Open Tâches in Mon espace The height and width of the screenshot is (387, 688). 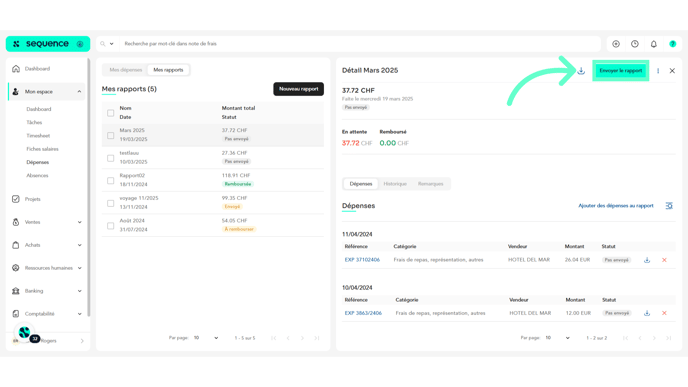(x=34, y=122)
